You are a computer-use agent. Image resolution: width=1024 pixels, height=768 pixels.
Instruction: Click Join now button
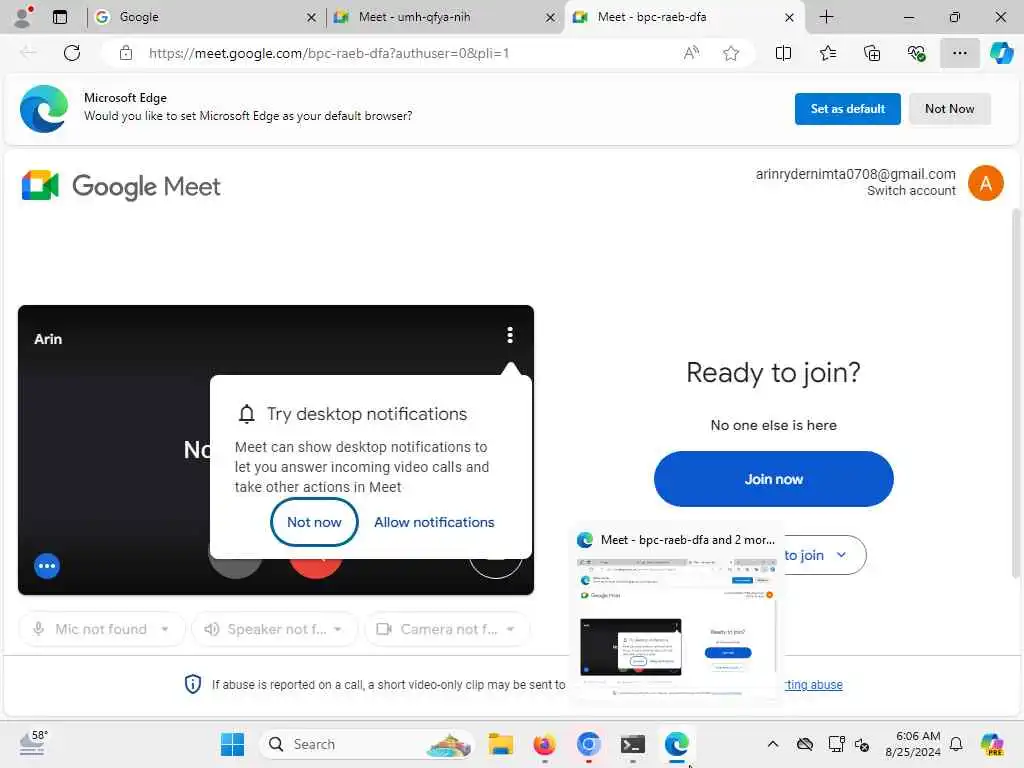(x=773, y=479)
